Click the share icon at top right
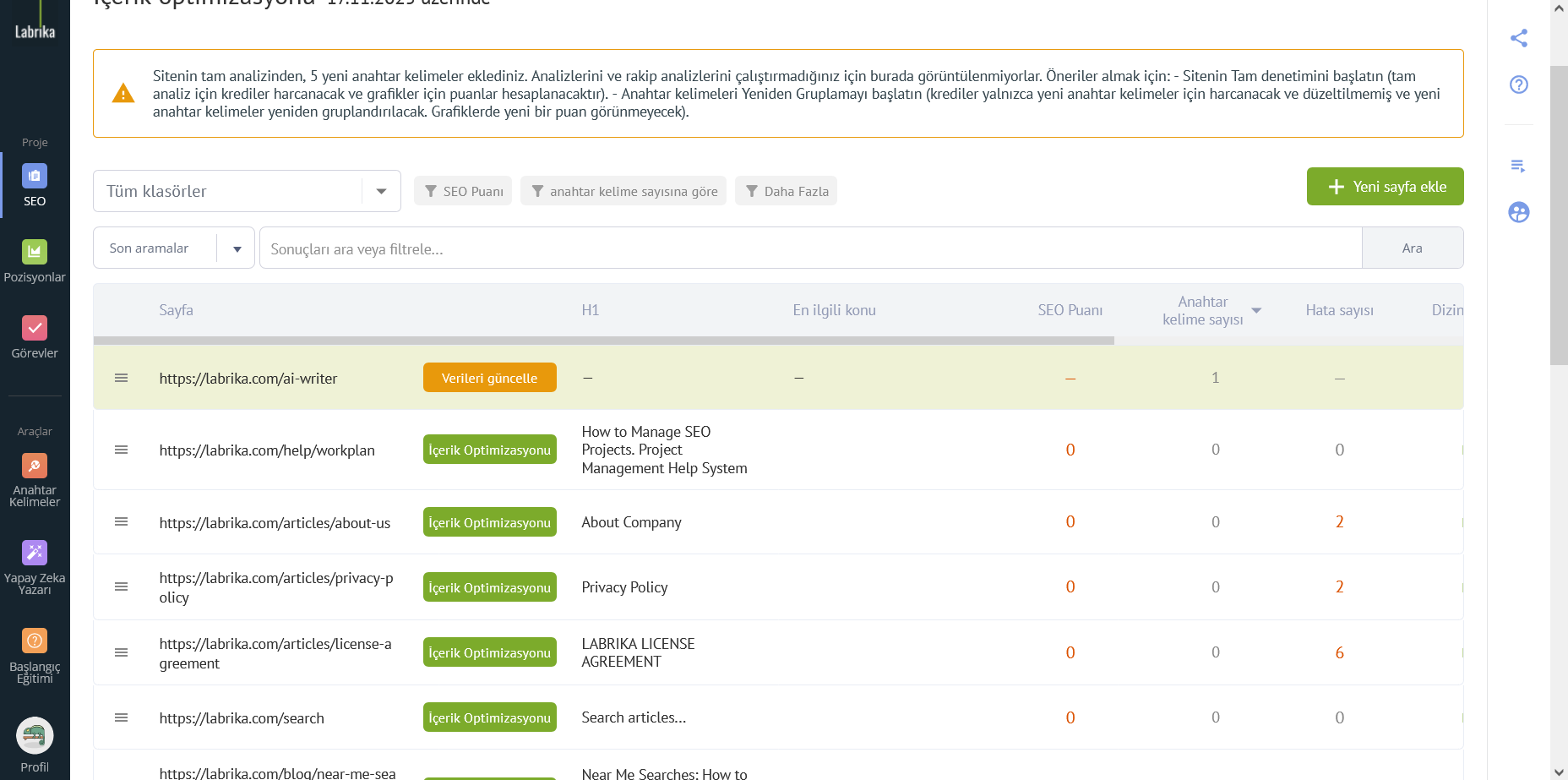 click(1518, 38)
